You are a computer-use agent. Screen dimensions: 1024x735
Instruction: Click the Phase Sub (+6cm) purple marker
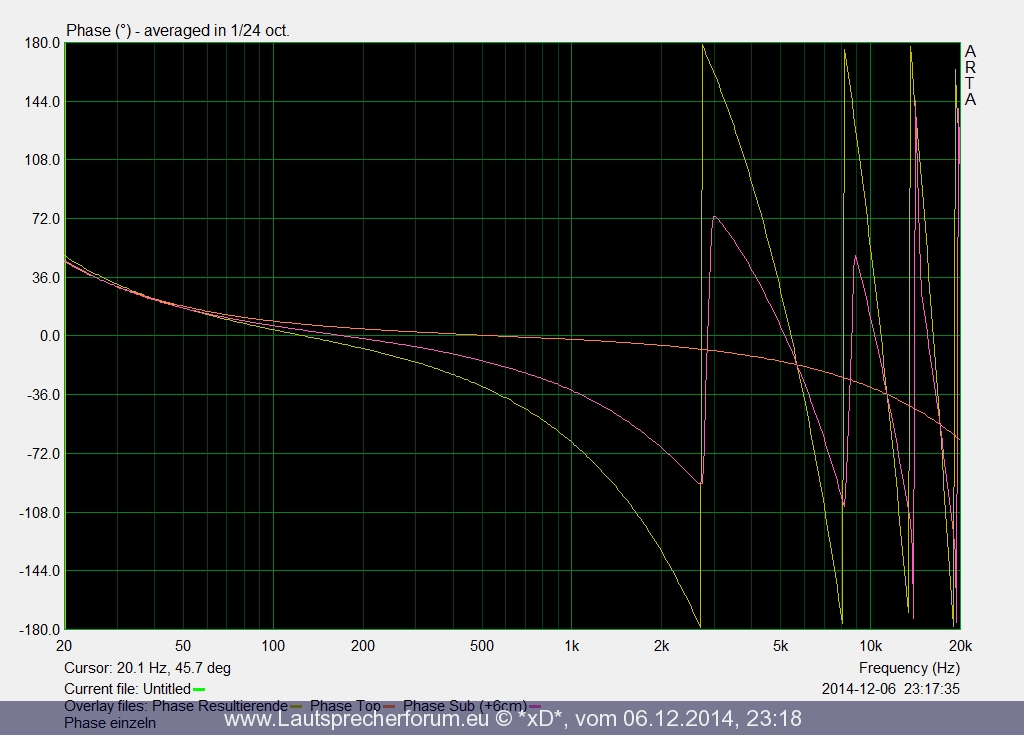tap(534, 707)
